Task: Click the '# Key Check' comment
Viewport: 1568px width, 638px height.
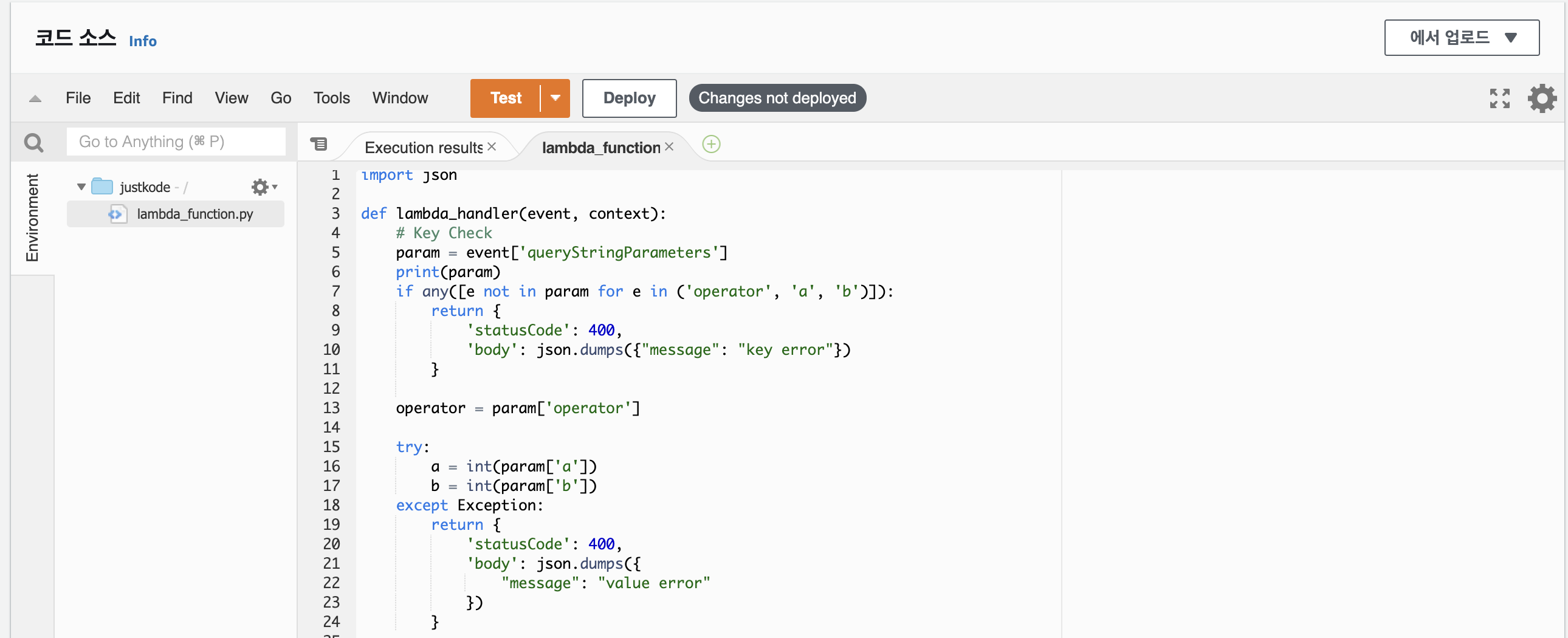Action: click(x=444, y=233)
